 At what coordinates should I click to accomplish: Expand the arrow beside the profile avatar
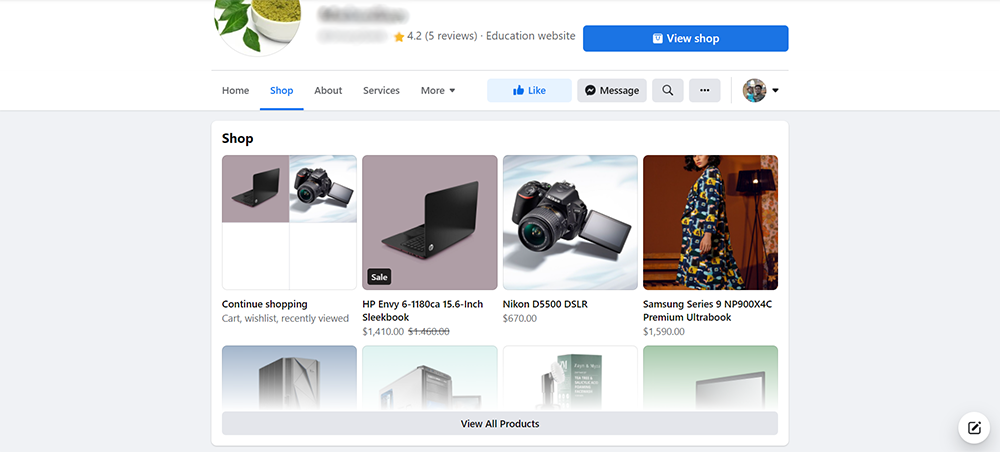click(x=776, y=91)
